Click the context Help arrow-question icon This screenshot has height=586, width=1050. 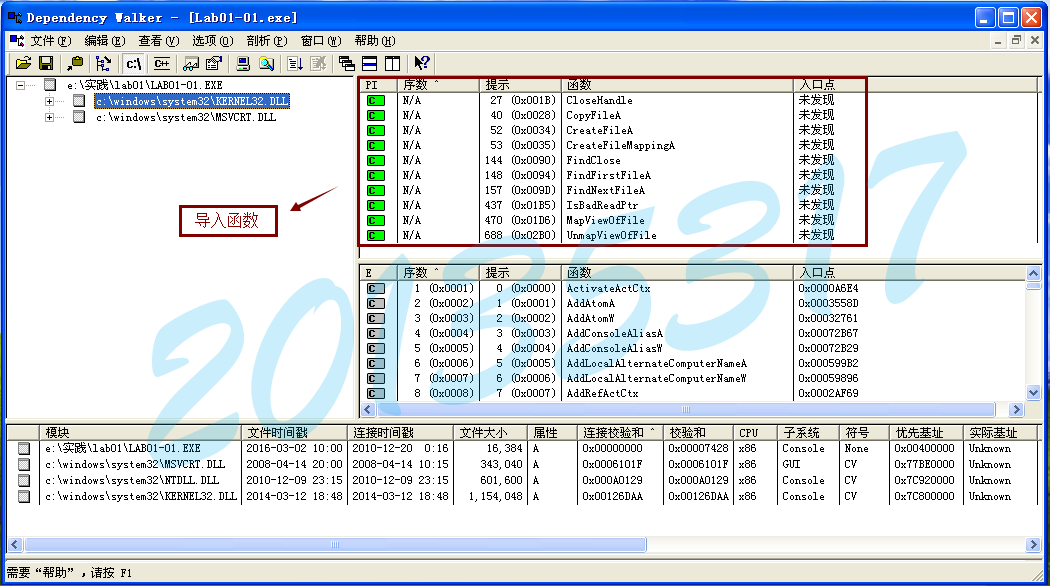(x=422, y=63)
